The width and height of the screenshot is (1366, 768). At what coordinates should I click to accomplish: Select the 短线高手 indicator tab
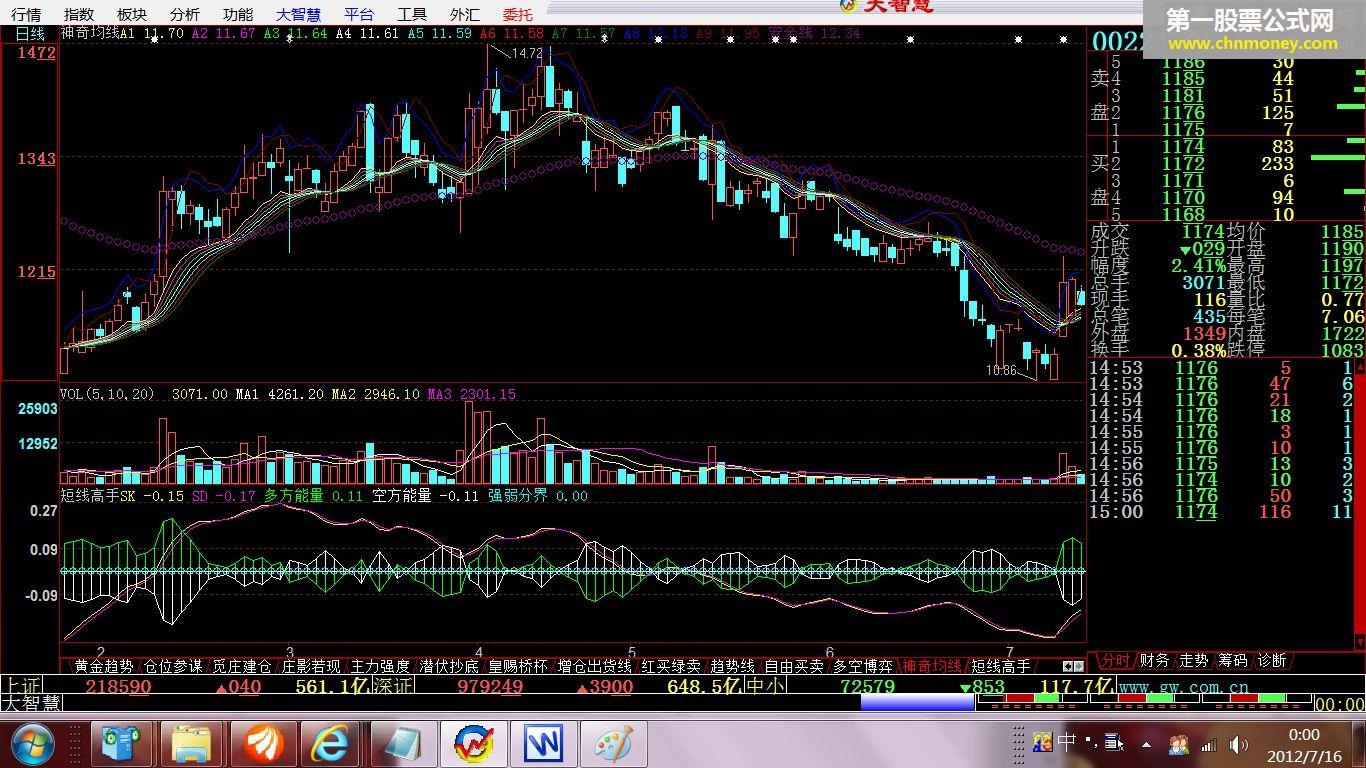tap(1001, 666)
